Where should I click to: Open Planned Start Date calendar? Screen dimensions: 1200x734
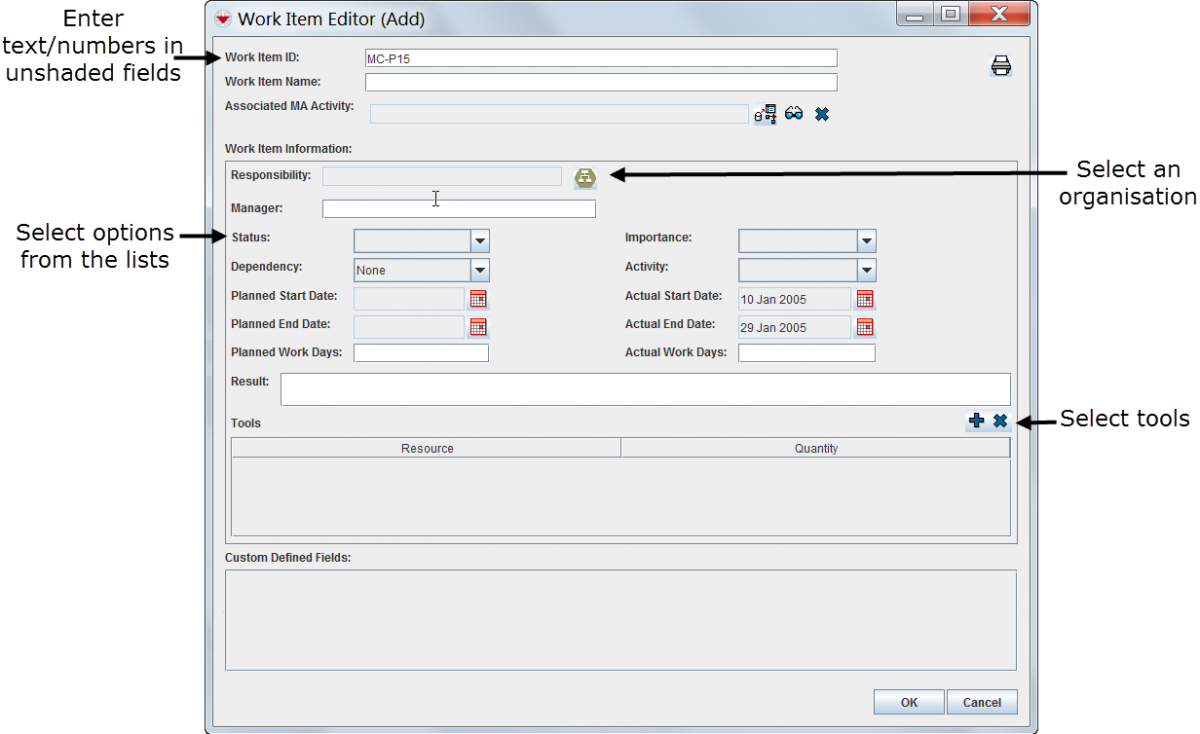click(478, 298)
